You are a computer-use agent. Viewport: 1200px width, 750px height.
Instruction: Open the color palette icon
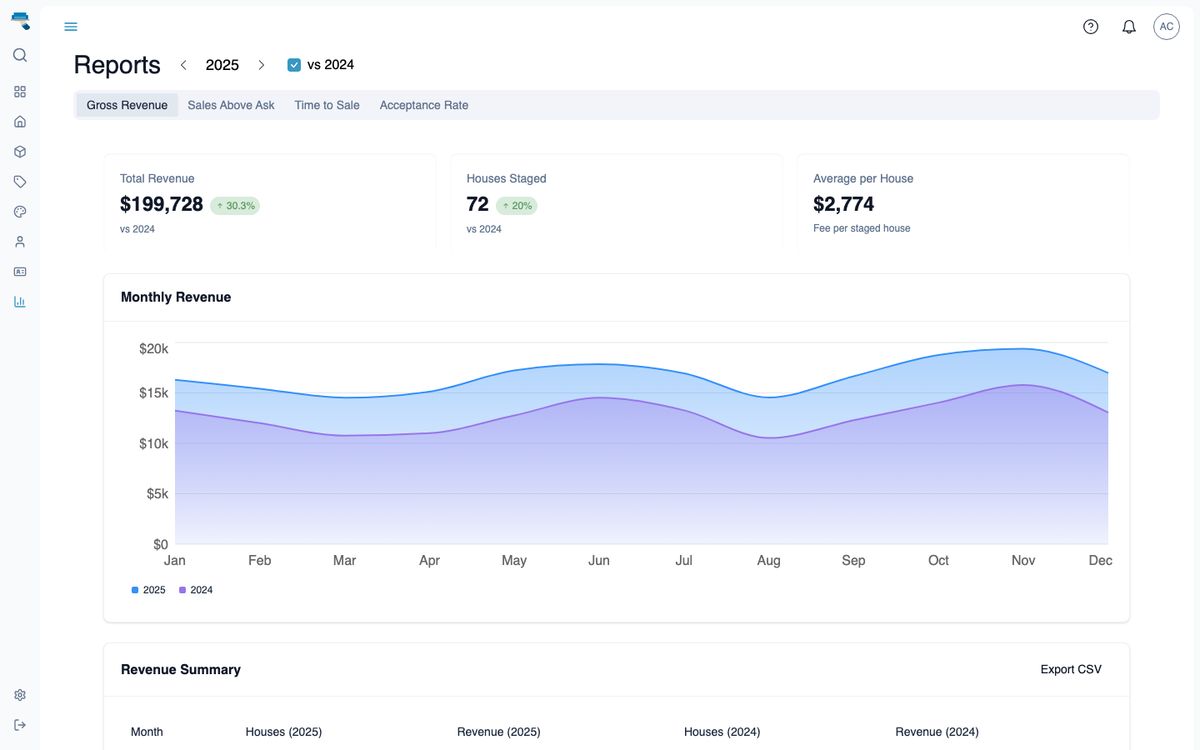tap(20, 212)
